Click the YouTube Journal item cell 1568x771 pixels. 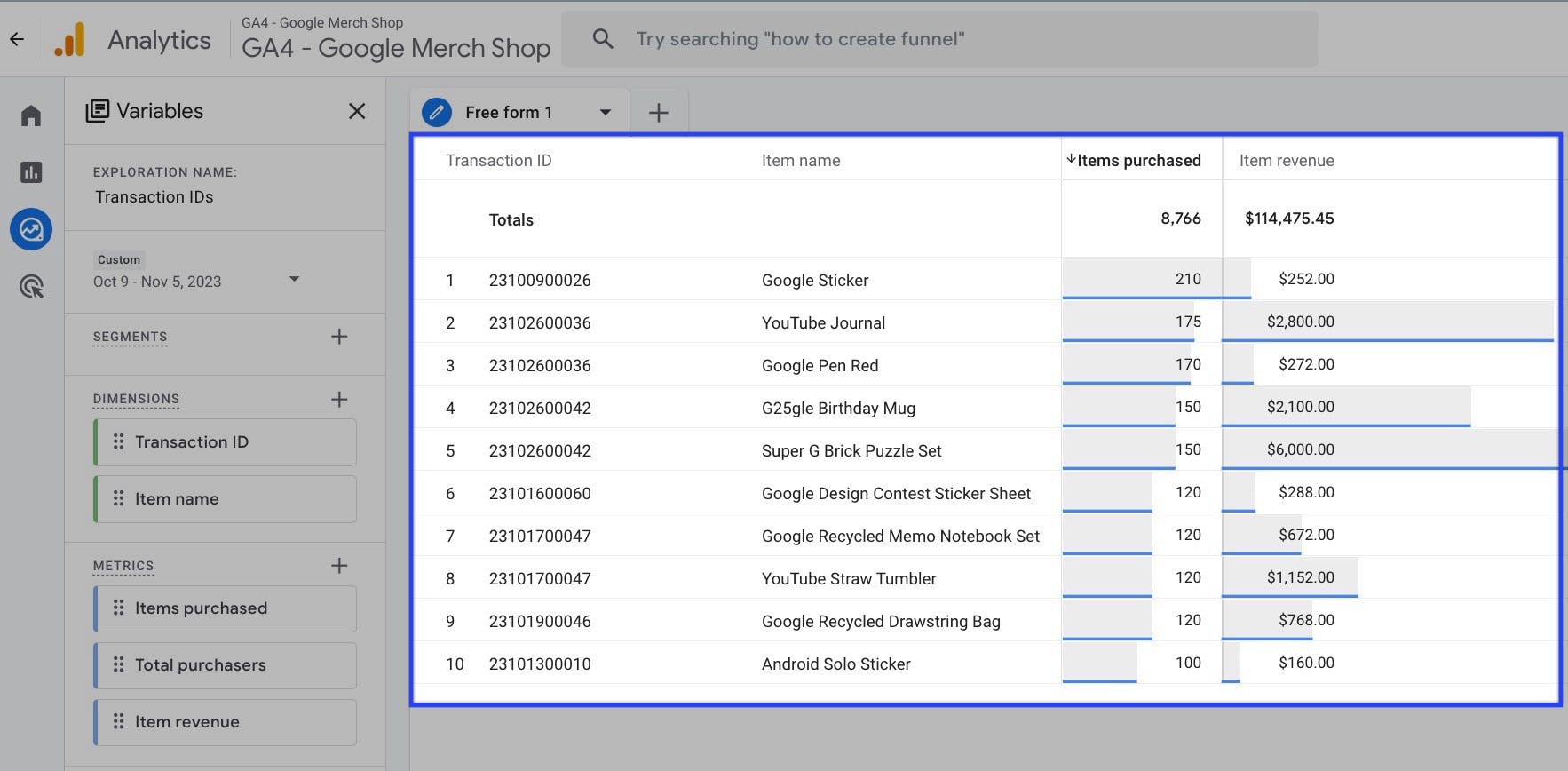point(823,323)
